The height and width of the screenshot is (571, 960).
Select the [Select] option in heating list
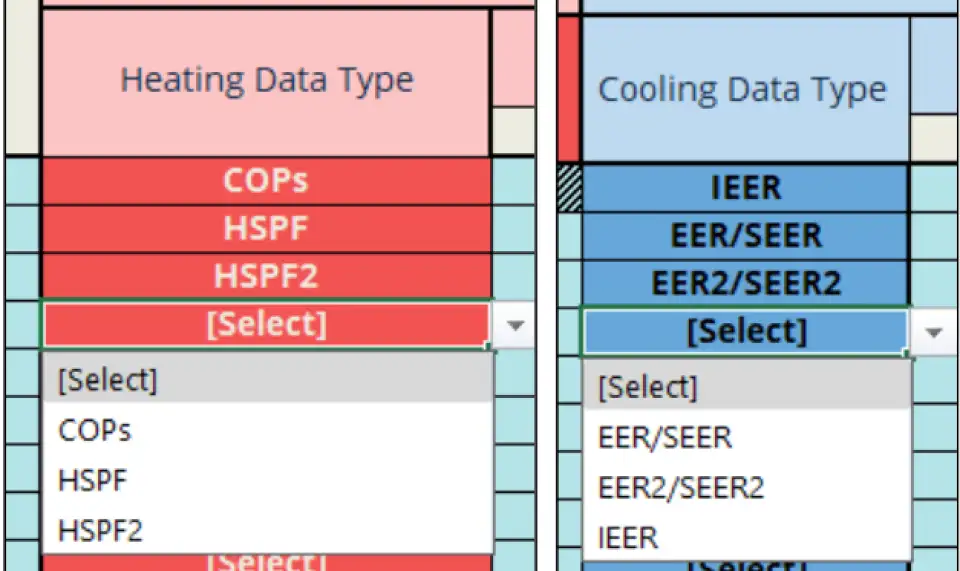(108, 380)
